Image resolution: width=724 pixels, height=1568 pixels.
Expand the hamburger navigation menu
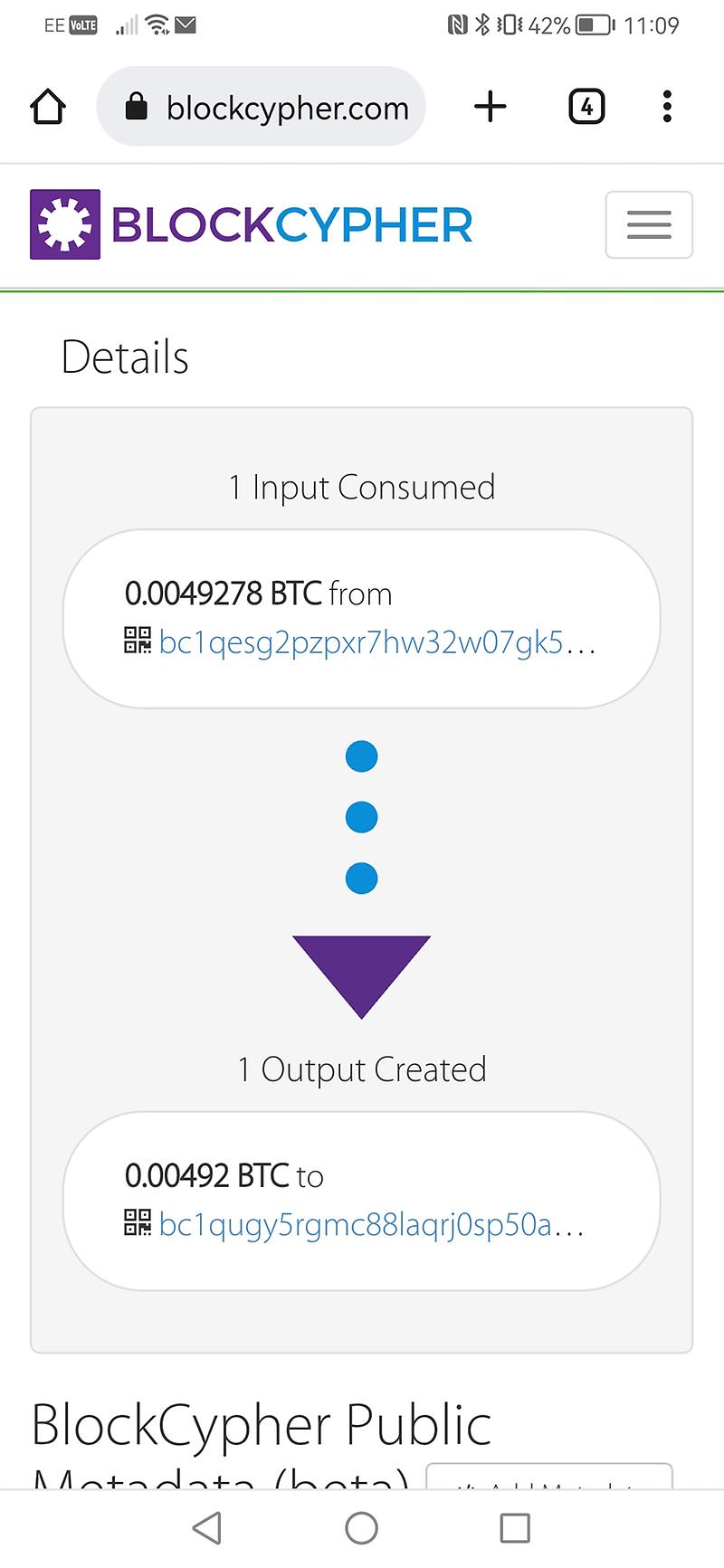[x=648, y=224]
